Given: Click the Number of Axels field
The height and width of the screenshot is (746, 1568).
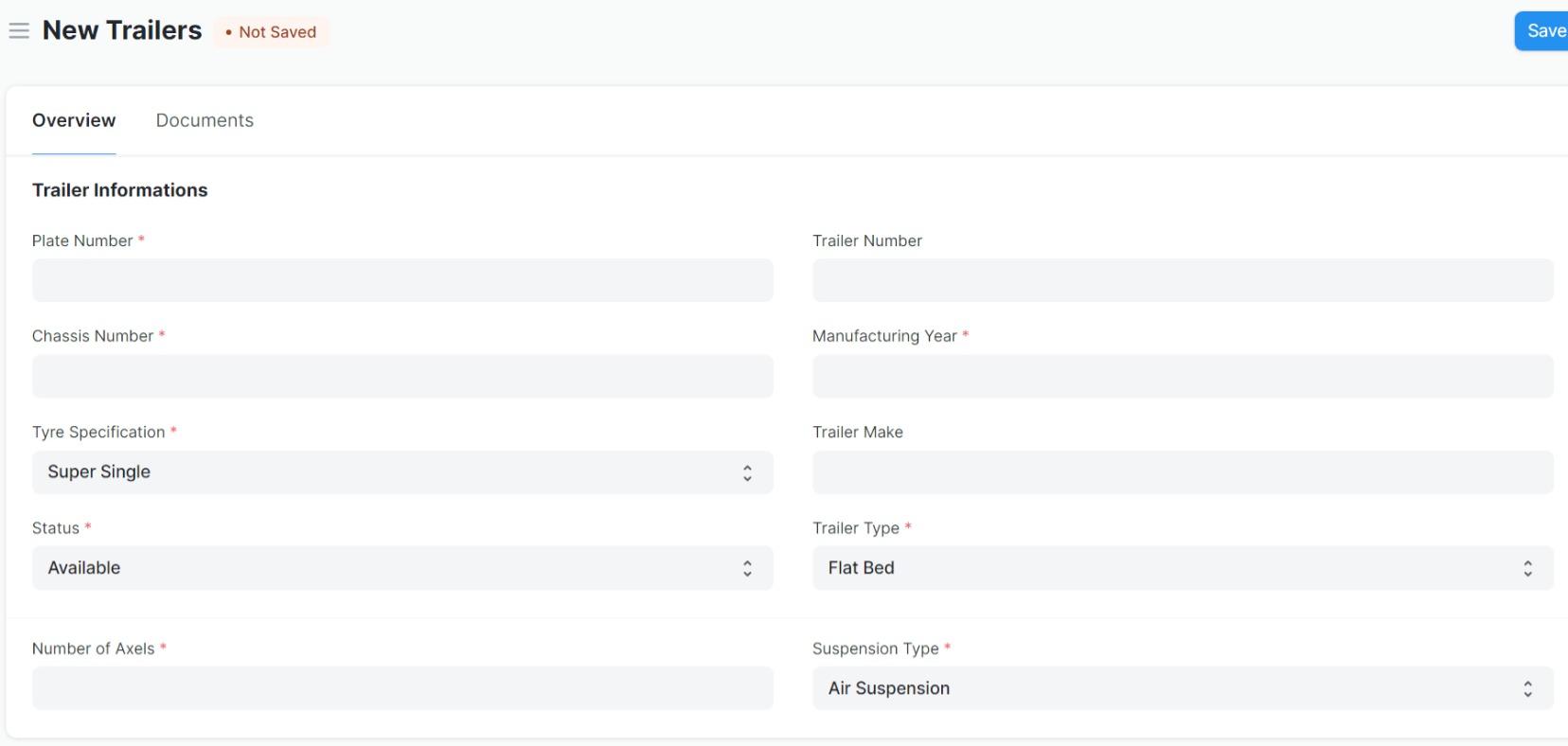Looking at the screenshot, I should tap(402, 688).
